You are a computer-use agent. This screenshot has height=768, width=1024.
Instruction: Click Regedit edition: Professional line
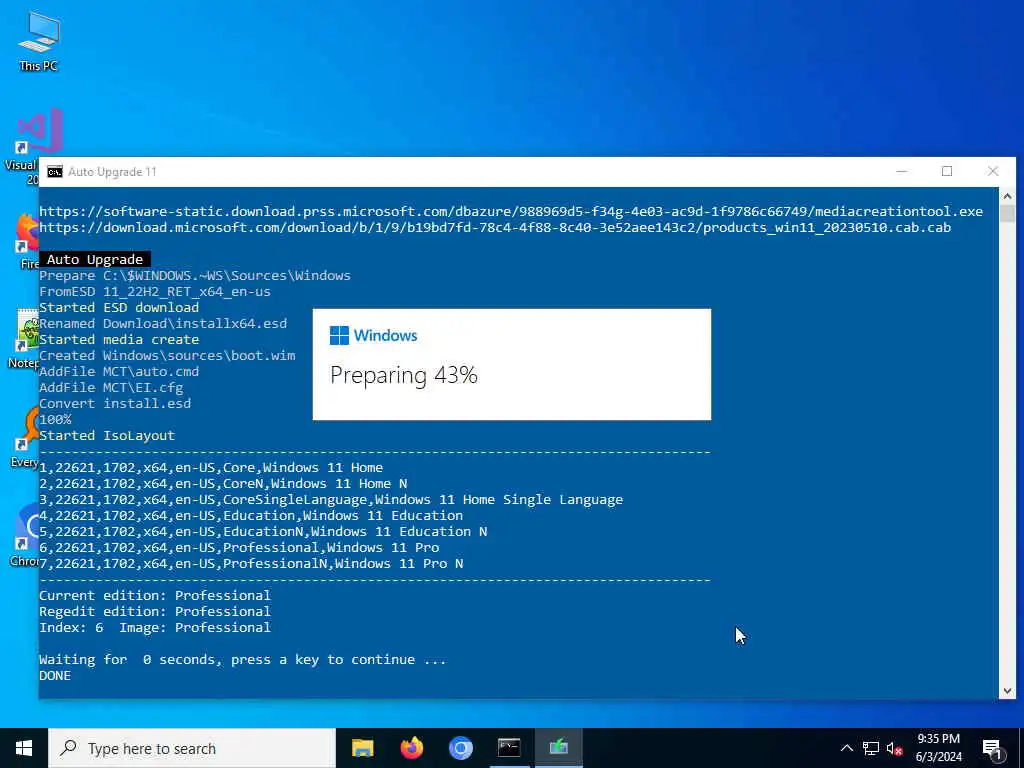pyautogui.click(x=155, y=612)
